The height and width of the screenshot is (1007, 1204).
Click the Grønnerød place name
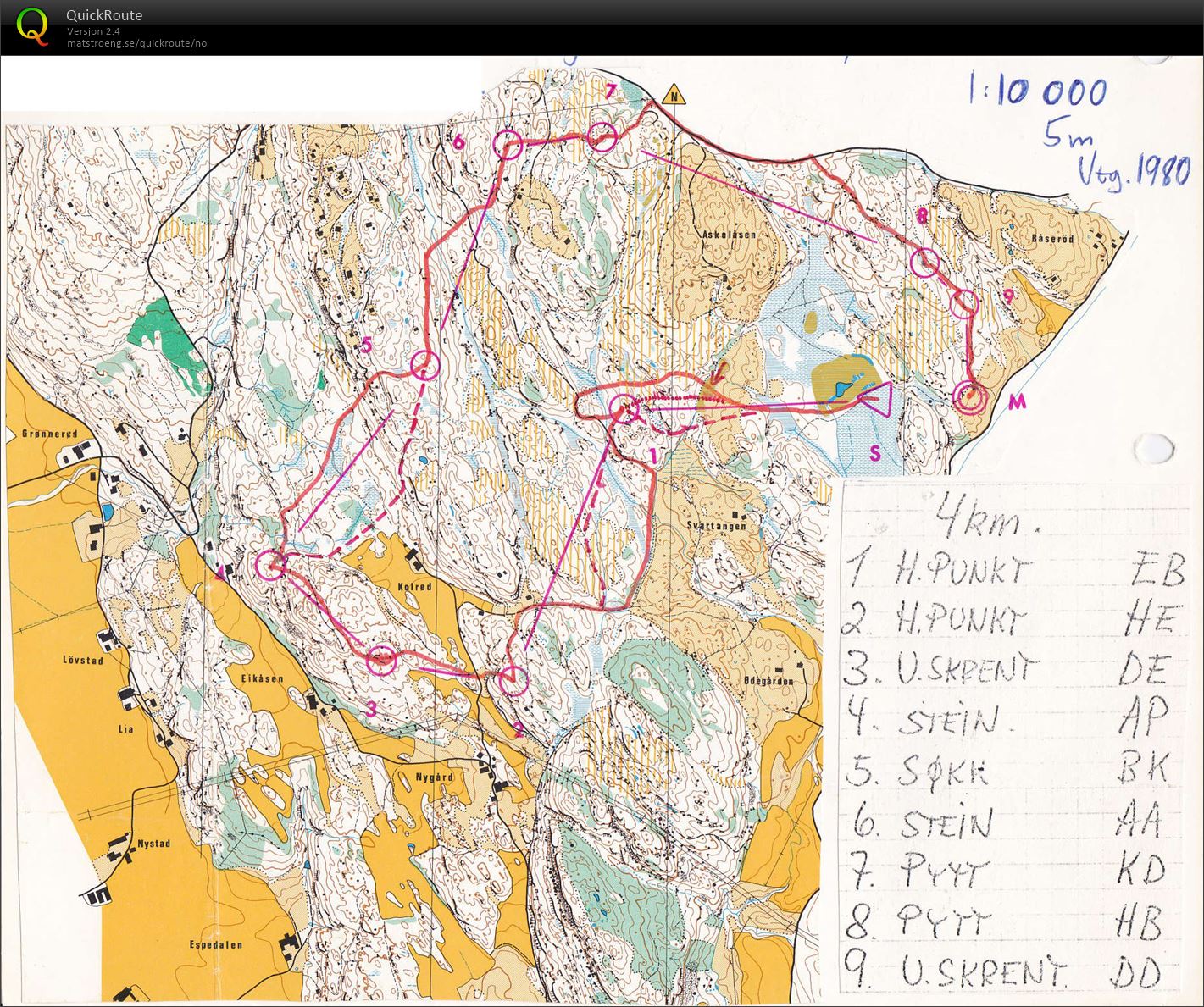click(48, 434)
